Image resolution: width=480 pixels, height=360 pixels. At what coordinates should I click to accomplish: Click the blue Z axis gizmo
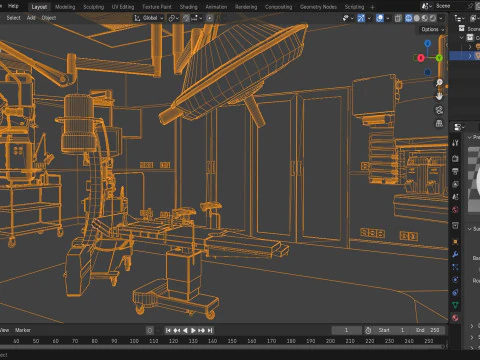[x=428, y=44]
